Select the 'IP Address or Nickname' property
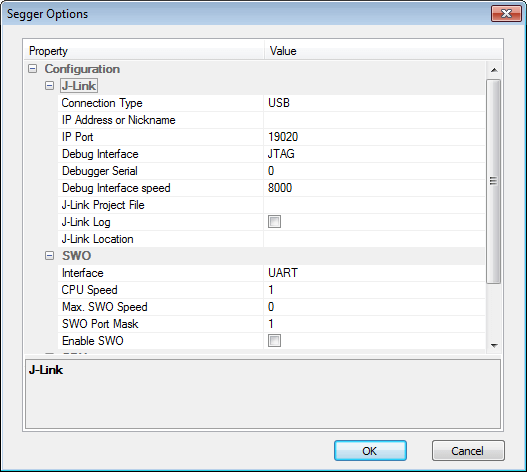 coord(119,120)
